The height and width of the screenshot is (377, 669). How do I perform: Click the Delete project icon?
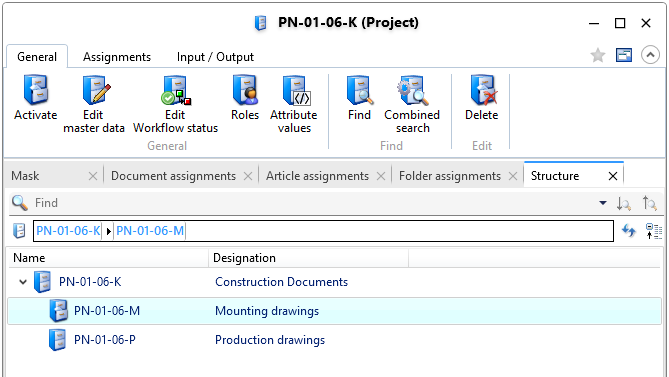483,90
